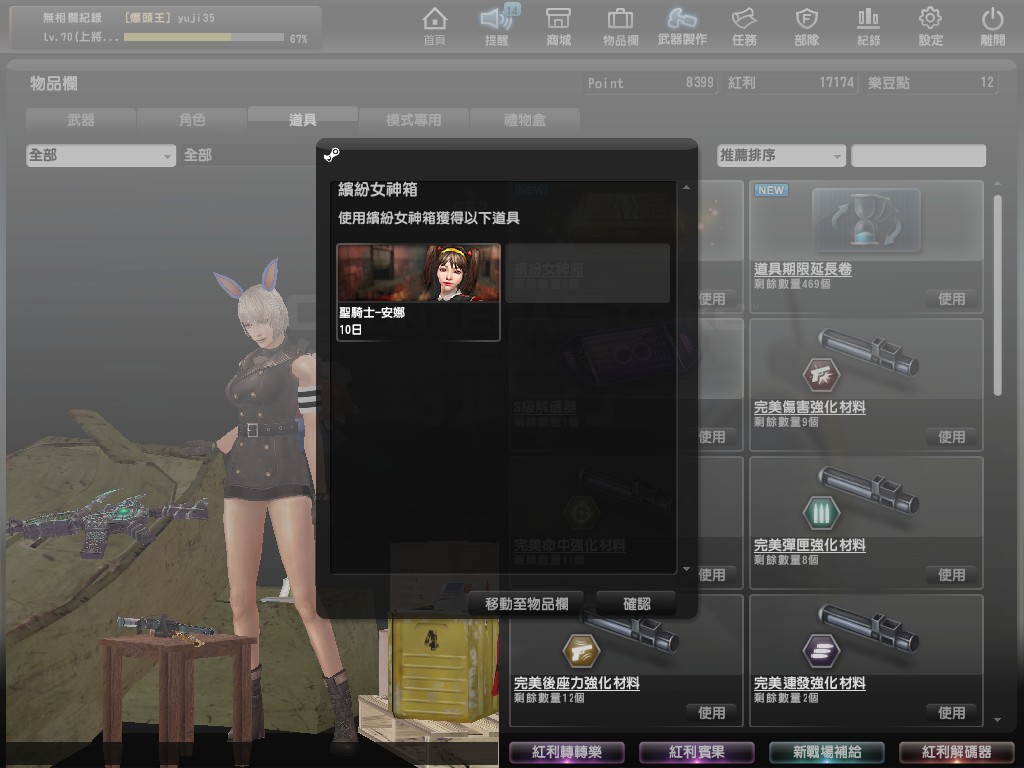Open the 設定 settings gear icon
Image resolution: width=1024 pixels, height=768 pixels.
931,26
